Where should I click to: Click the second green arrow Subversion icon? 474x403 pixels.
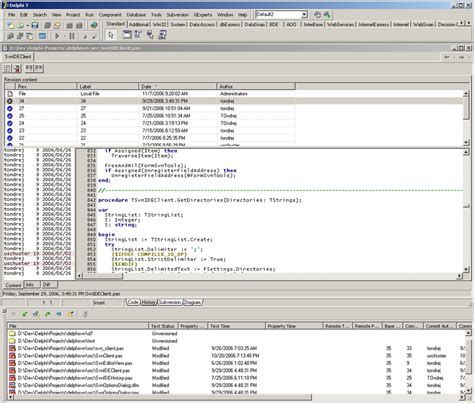click(47, 314)
